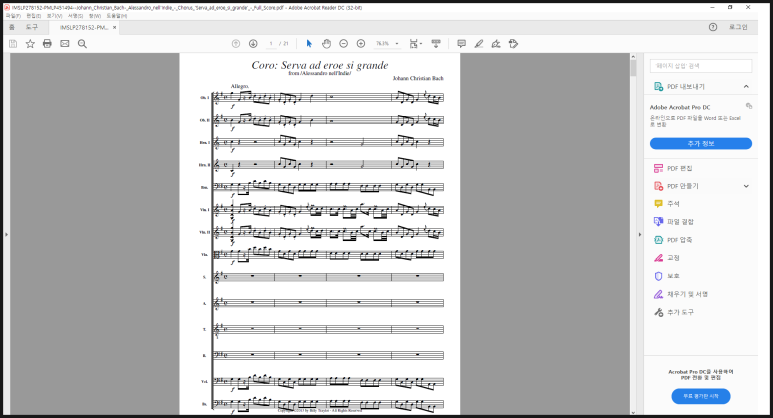The height and width of the screenshot is (418, 773).
Task: Click the Save file icon
Action: tap(13, 44)
